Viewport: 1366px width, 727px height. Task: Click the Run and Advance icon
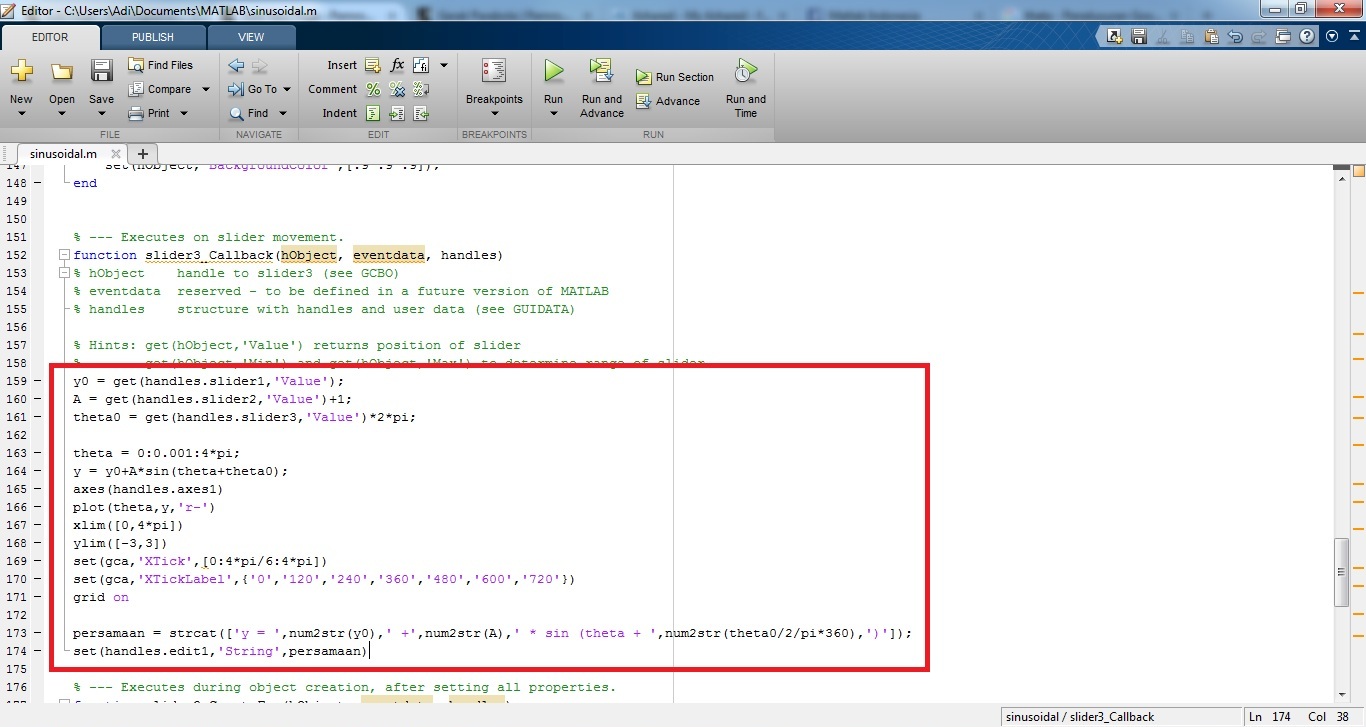click(601, 72)
